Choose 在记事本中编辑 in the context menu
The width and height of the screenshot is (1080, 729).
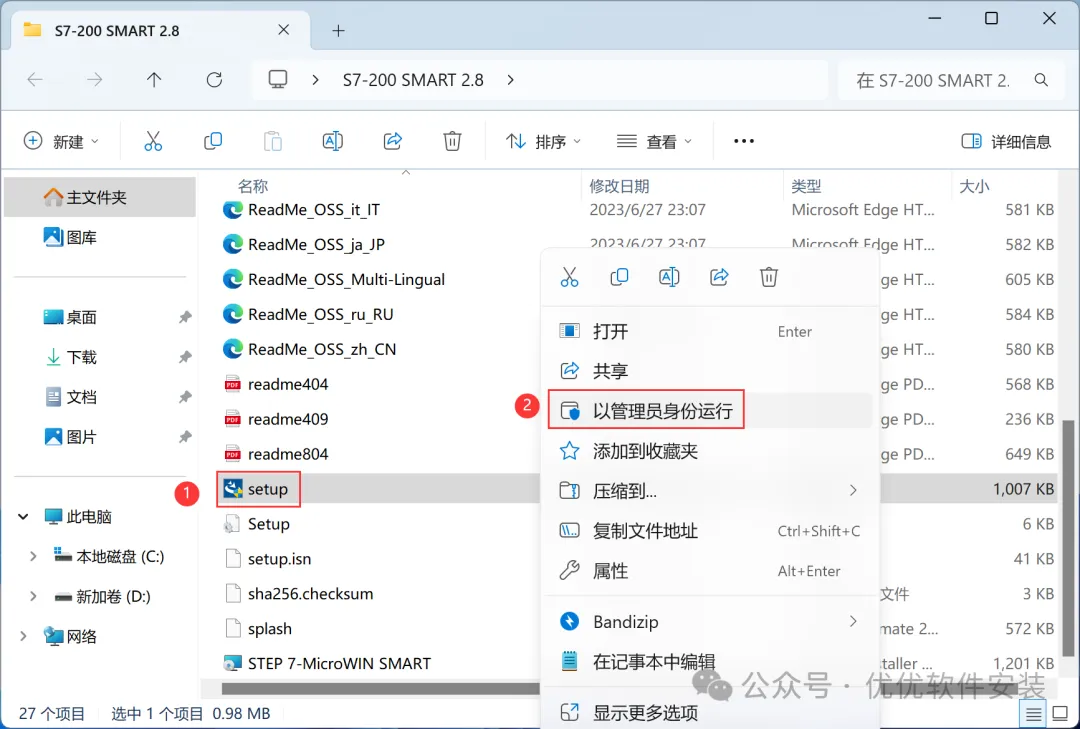point(710,661)
